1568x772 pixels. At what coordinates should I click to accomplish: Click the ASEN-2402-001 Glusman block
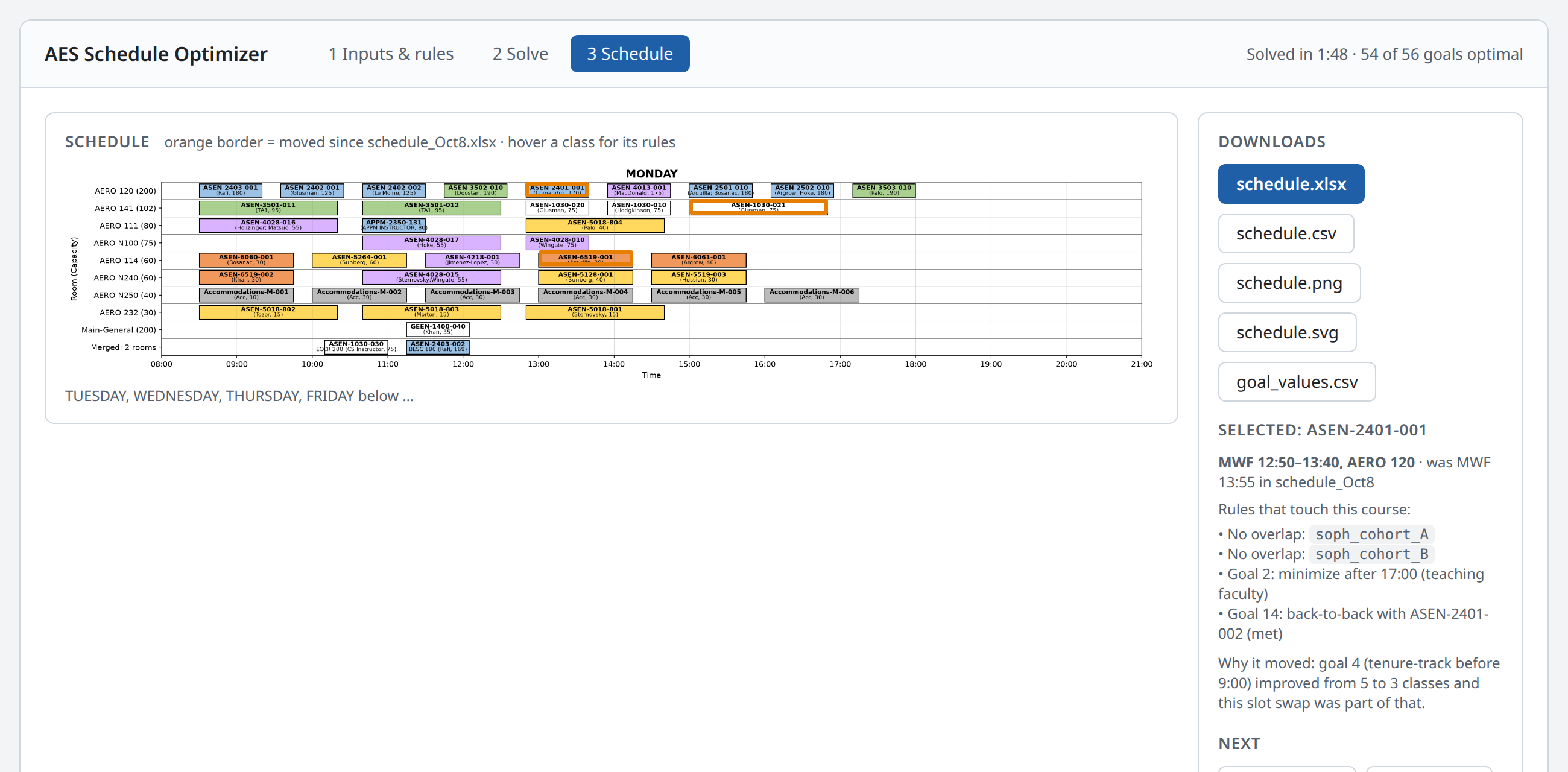click(x=312, y=191)
